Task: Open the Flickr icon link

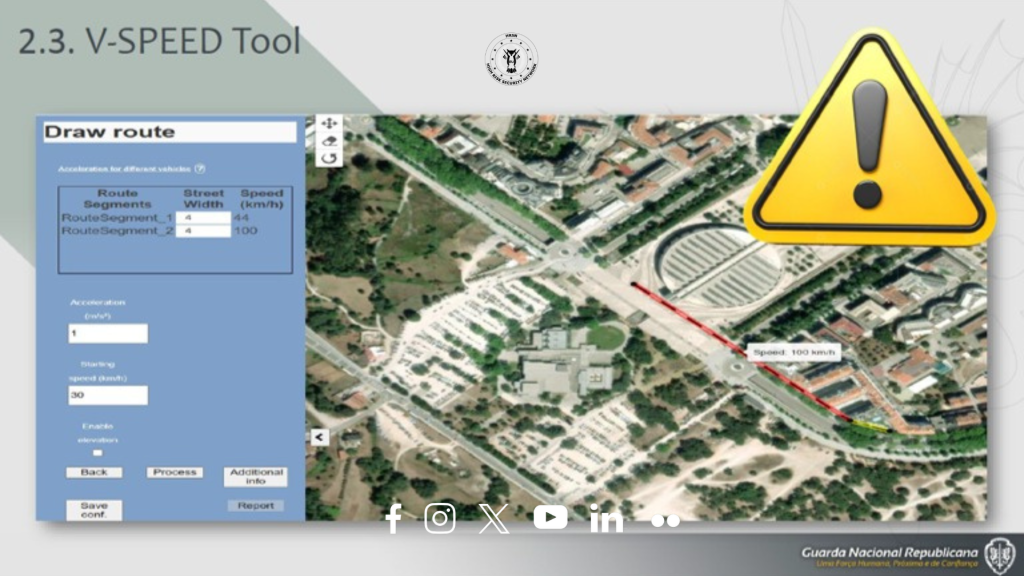Action: click(665, 520)
